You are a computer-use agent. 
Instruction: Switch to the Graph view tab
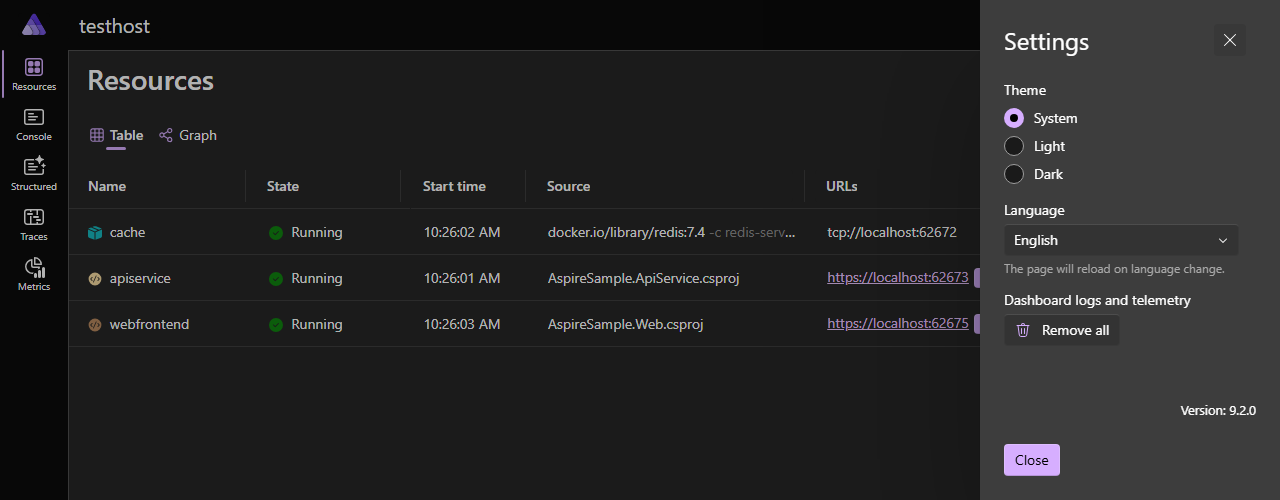[188, 135]
